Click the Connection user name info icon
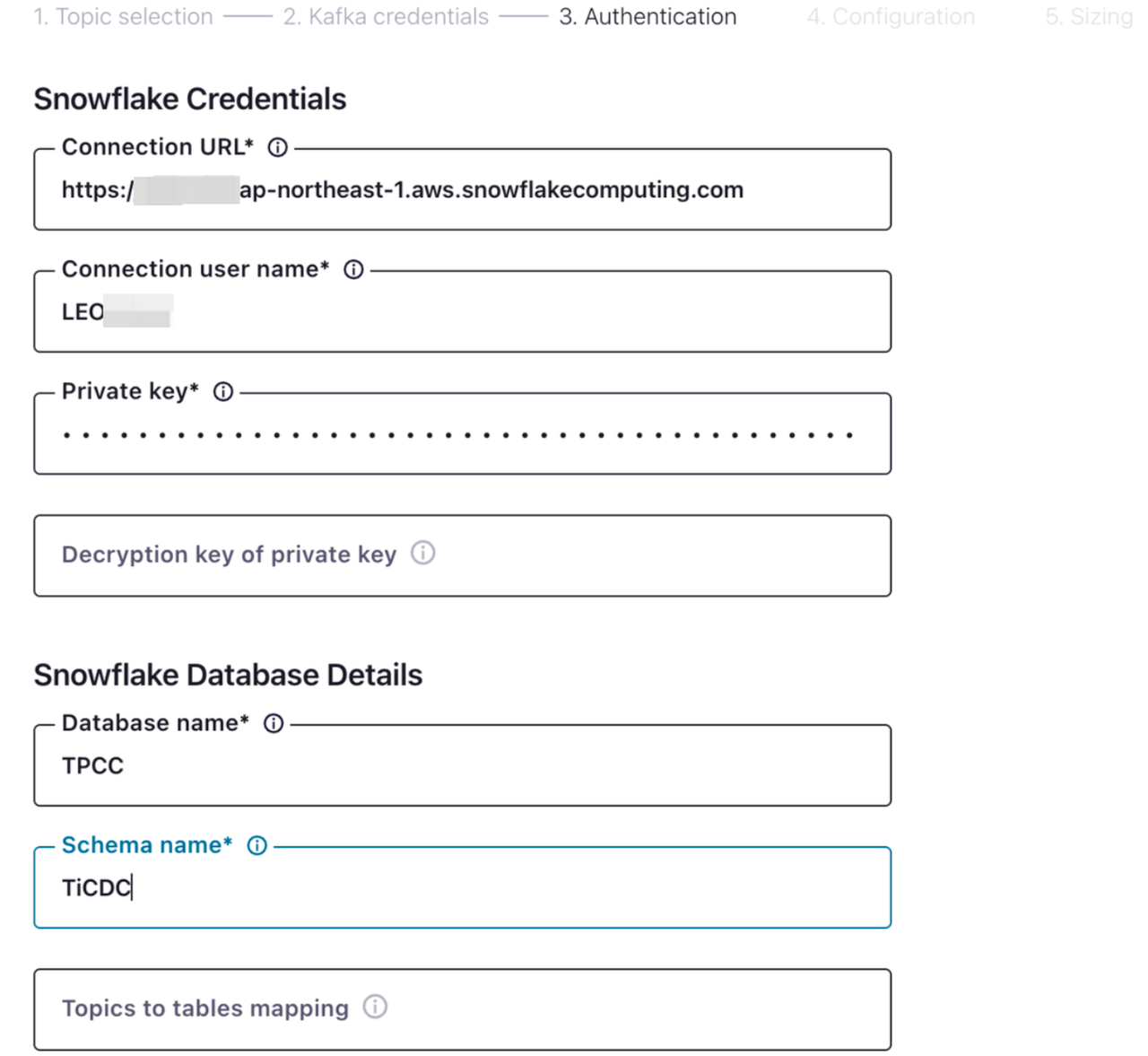 coord(354,270)
